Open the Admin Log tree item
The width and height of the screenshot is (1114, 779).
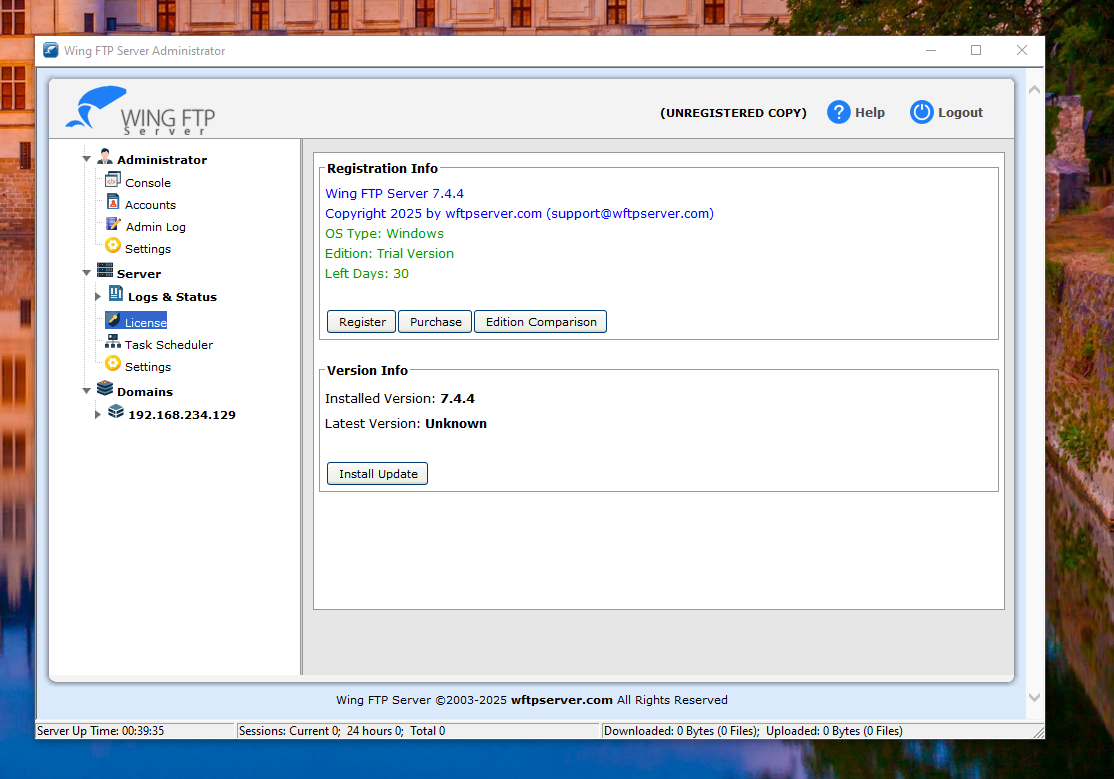pyautogui.click(x=156, y=227)
